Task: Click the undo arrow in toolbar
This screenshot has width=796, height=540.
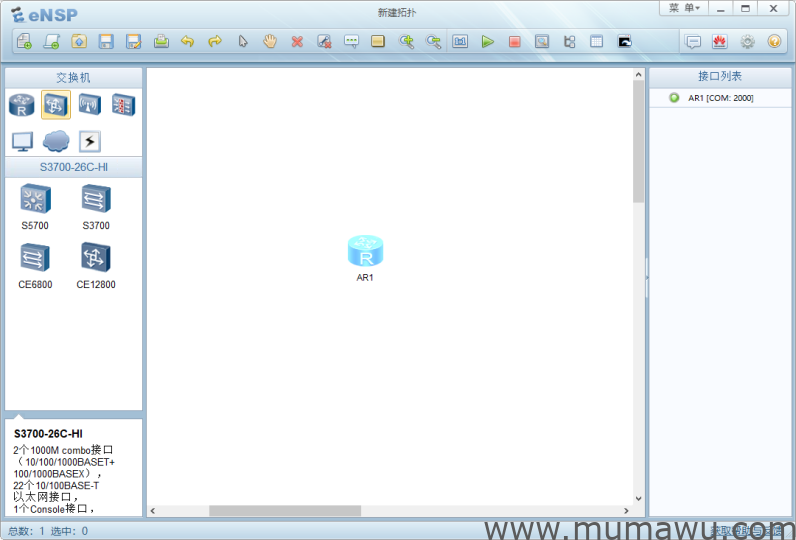Action: (x=187, y=42)
